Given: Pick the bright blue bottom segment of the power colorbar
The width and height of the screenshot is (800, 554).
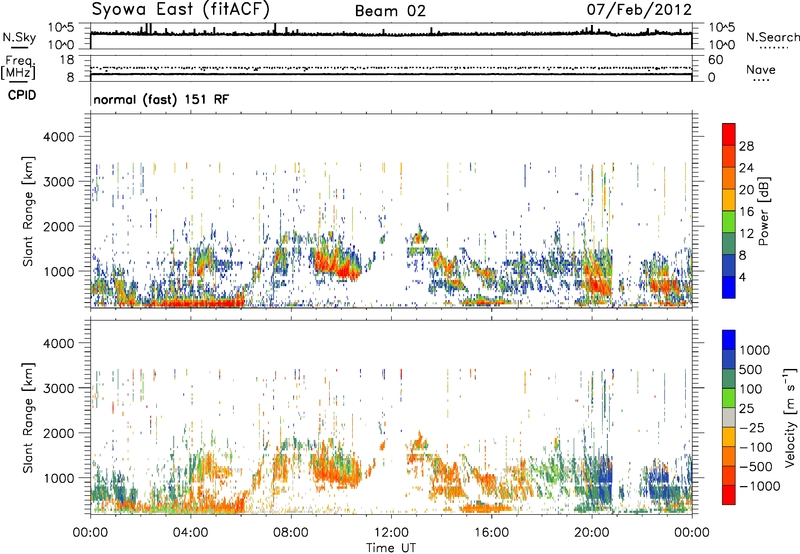Looking at the screenshot, I should click(x=729, y=287).
